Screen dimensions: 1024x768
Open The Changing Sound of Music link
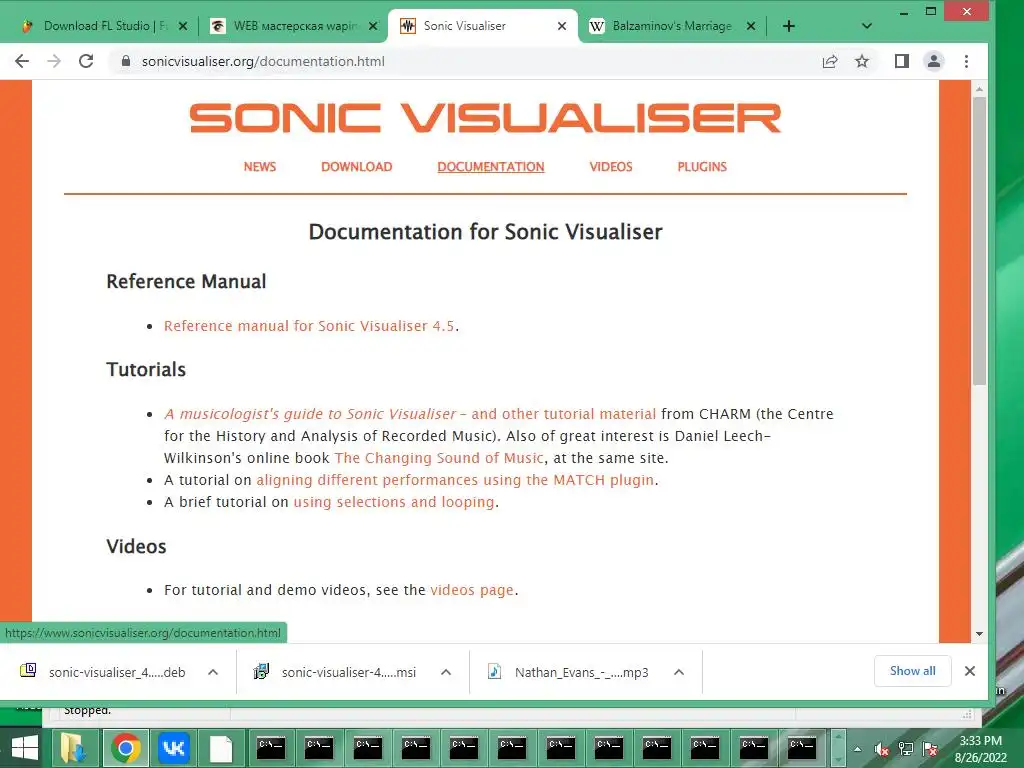click(439, 458)
